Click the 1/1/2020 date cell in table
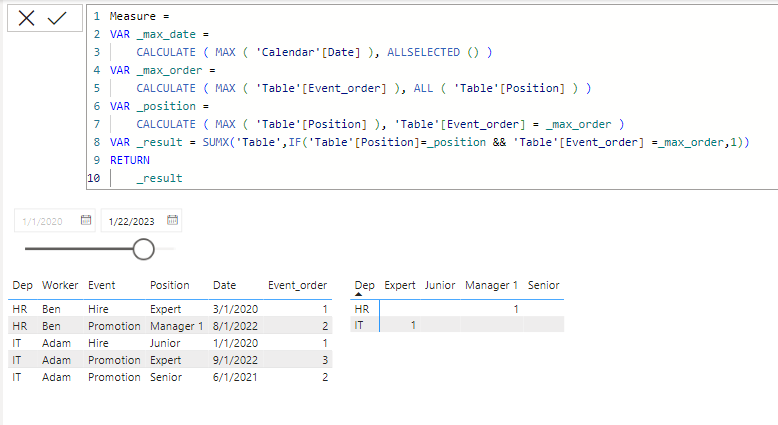The height and width of the screenshot is (425, 778). pyautogui.click(x=235, y=343)
